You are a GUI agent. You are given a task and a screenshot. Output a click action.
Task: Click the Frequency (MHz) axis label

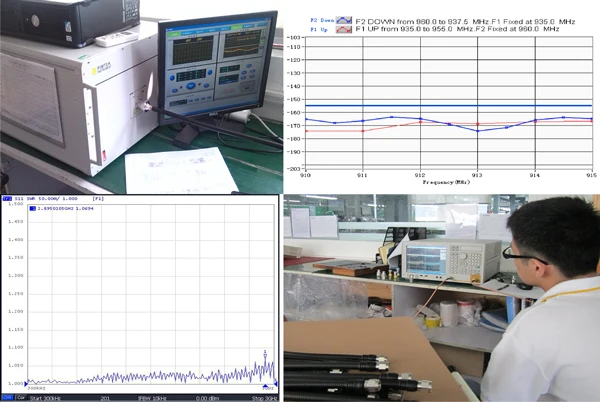446,183
